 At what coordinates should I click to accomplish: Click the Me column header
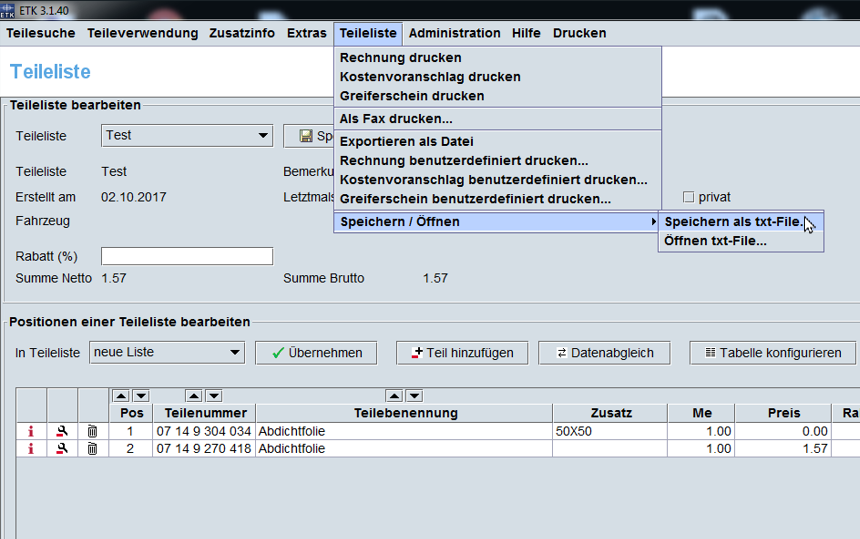[x=701, y=413]
